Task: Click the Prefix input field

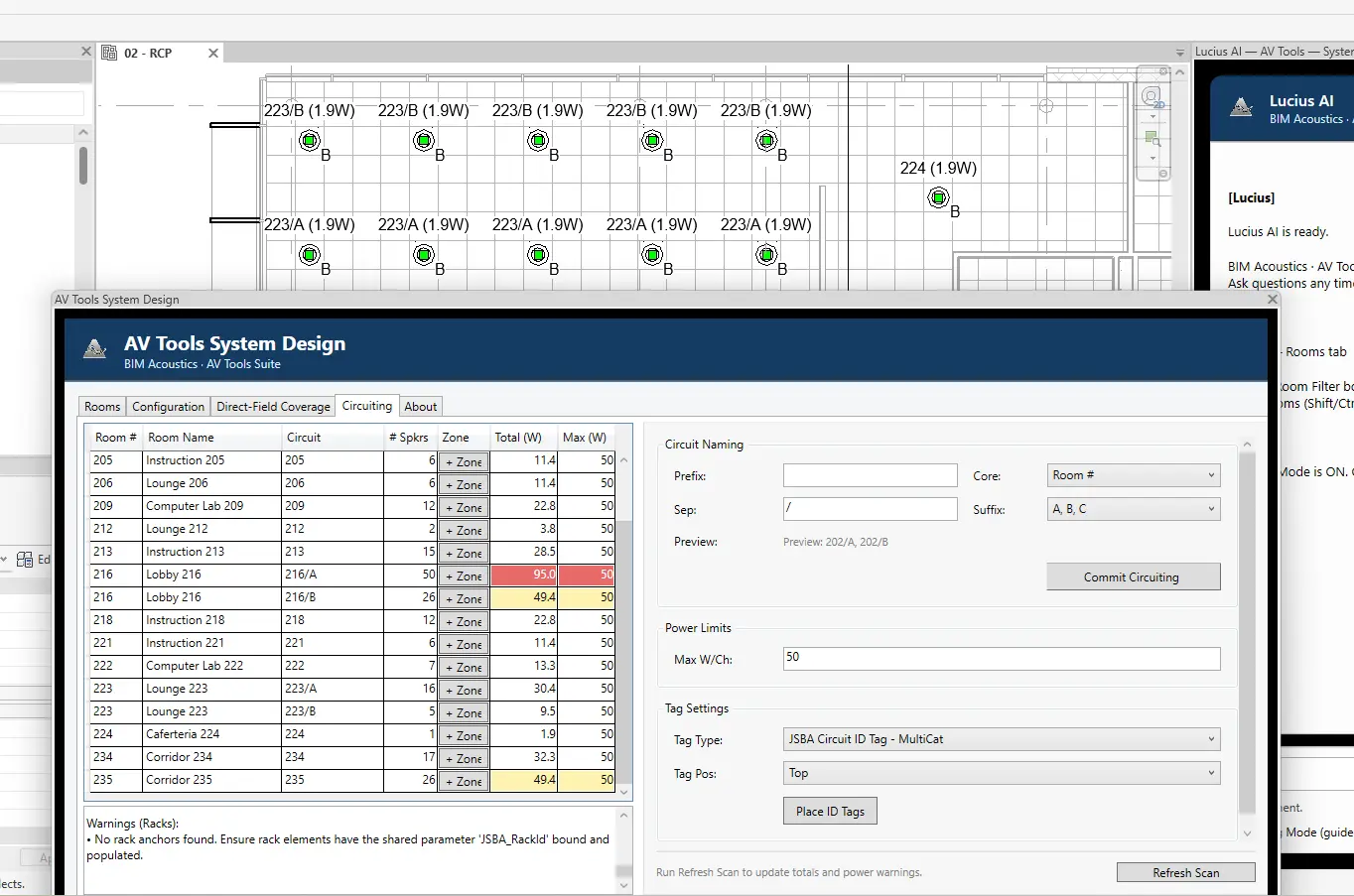Action: [x=871, y=475]
